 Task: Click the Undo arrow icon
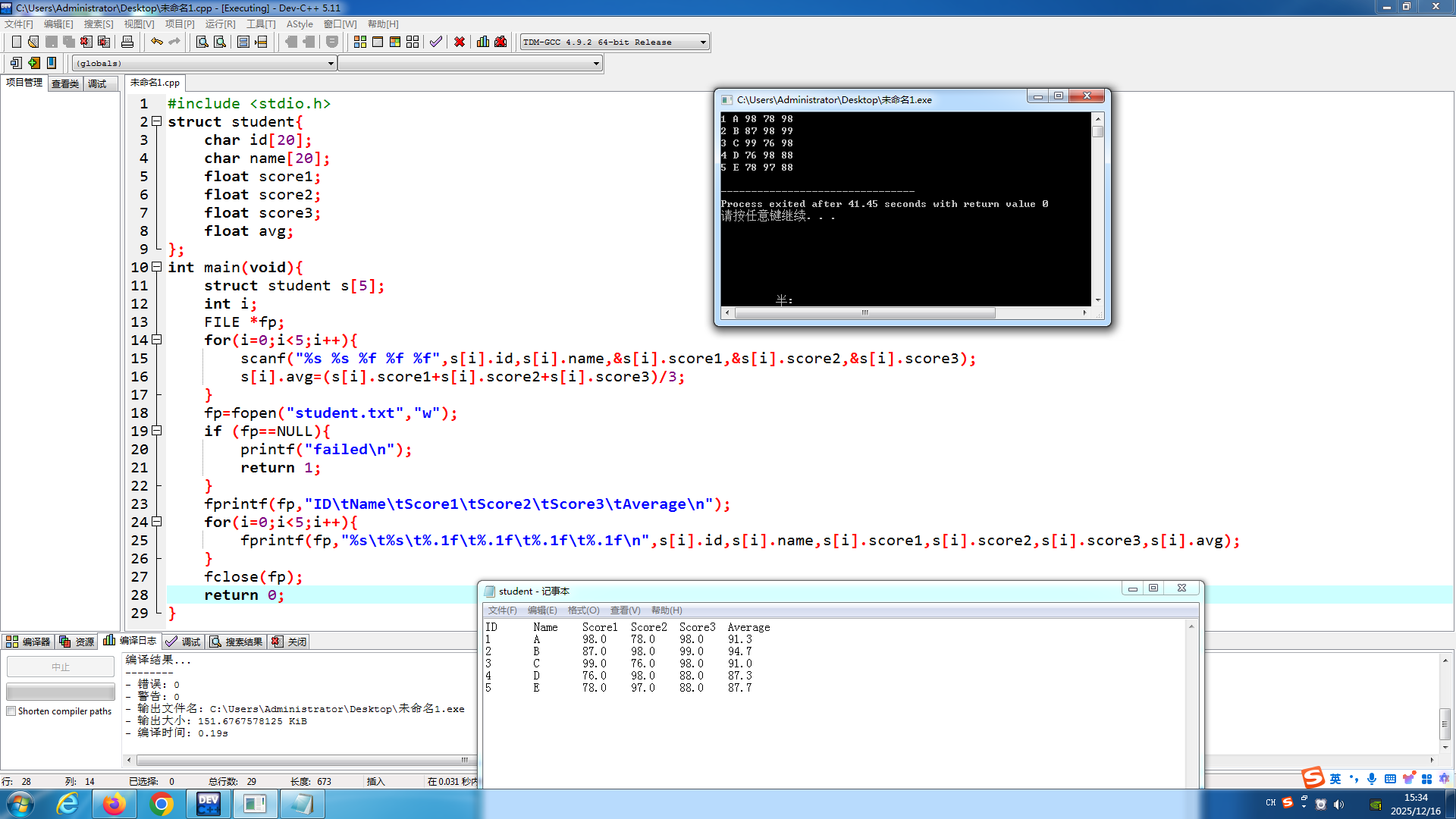click(156, 42)
